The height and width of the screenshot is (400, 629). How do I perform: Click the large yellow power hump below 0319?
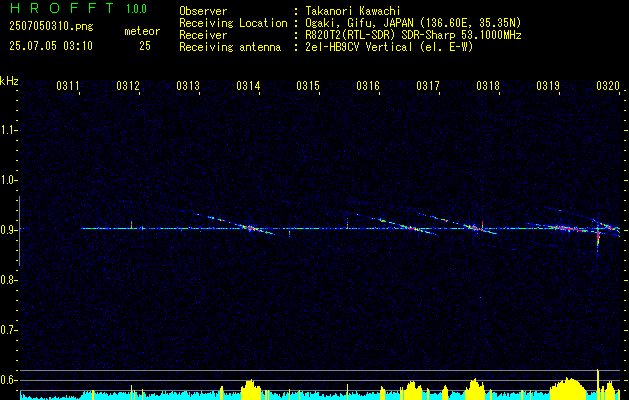pos(568,388)
